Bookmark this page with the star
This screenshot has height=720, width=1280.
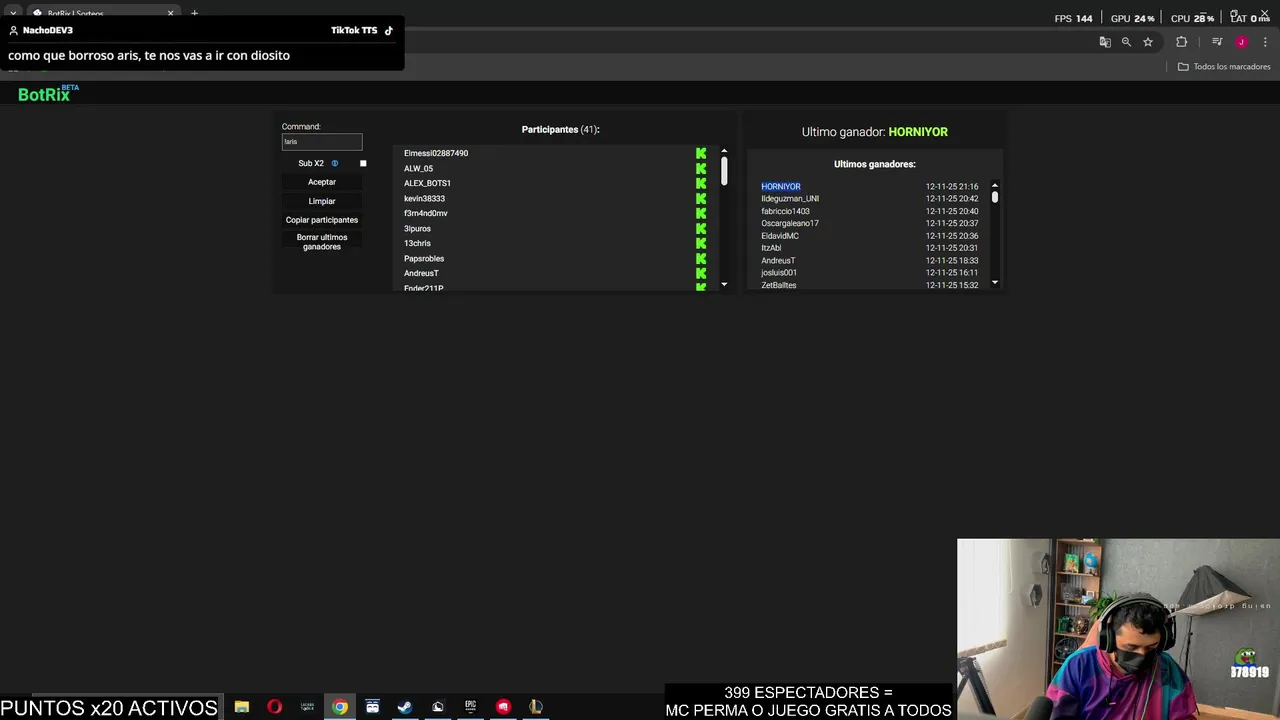tap(1148, 42)
